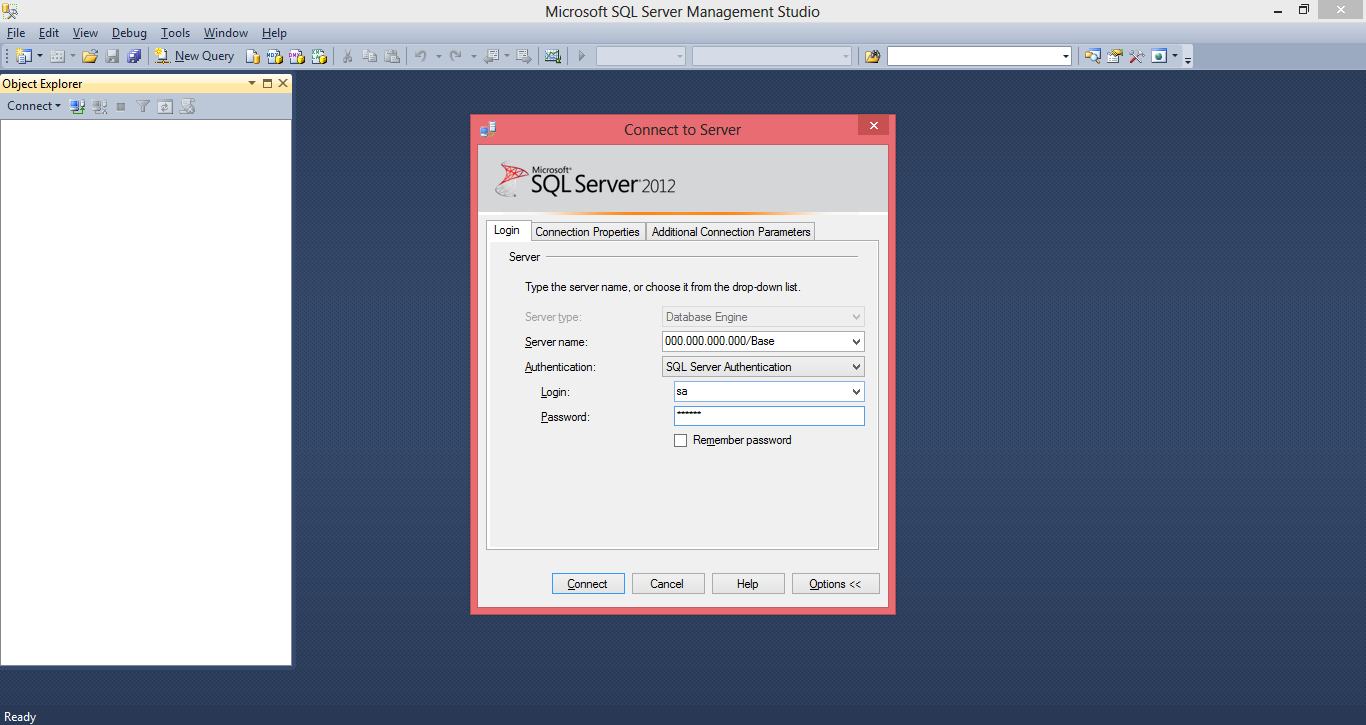This screenshot has height=725, width=1366.
Task: Open the toolbar overflow options arrow
Action: click(1188, 58)
